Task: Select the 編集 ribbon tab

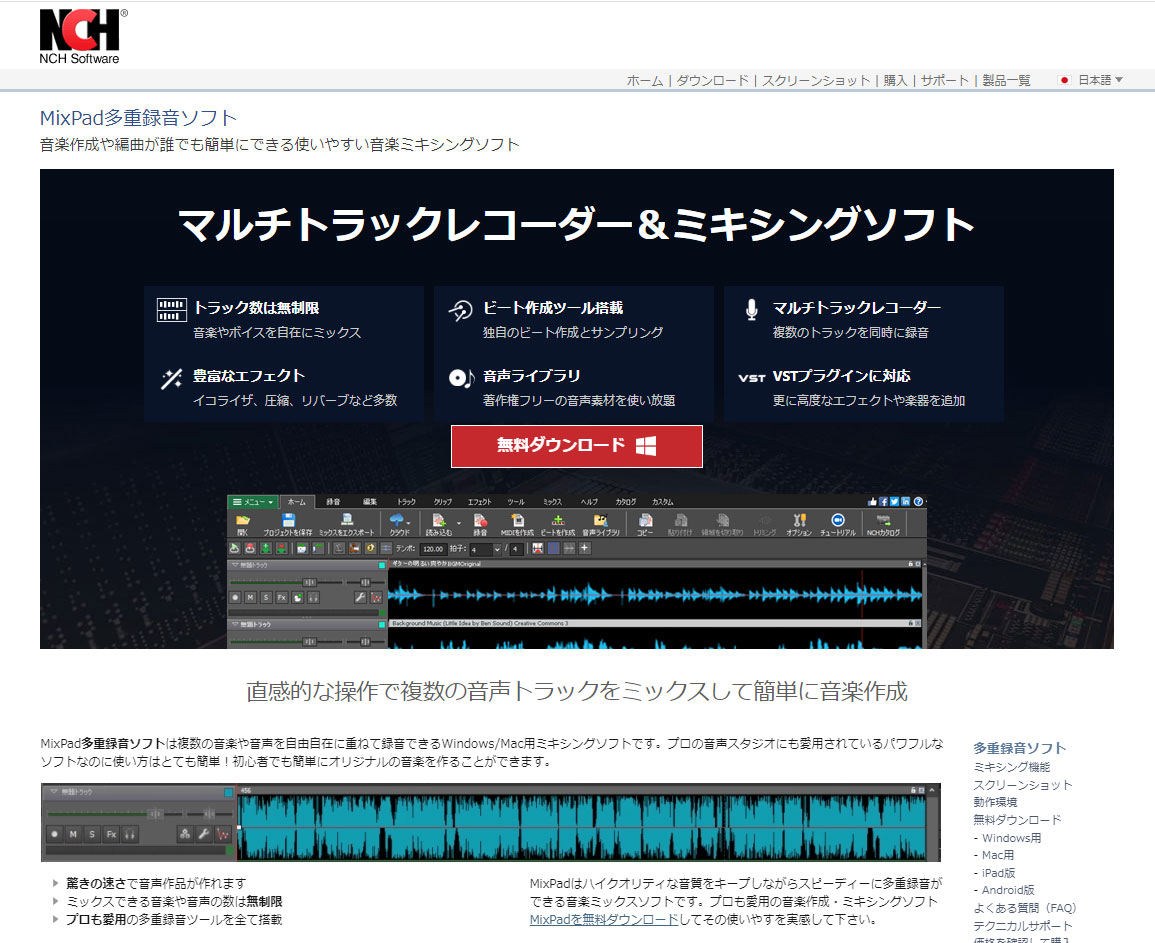Action: [x=370, y=502]
